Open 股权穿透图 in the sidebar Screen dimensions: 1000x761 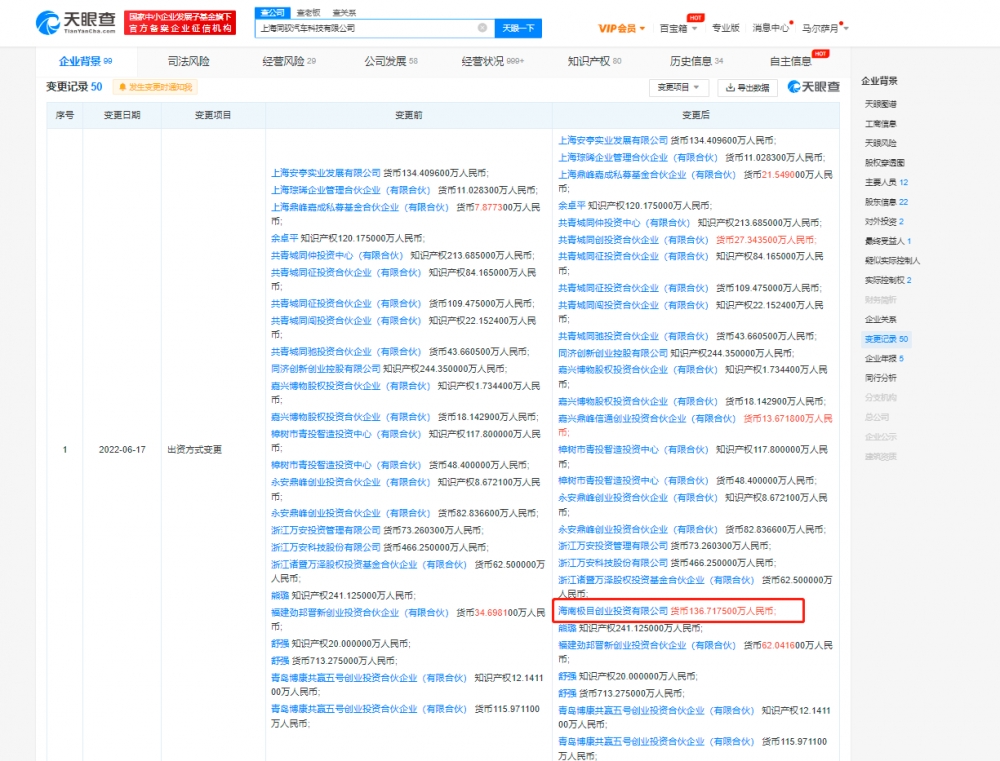tap(884, 163)
